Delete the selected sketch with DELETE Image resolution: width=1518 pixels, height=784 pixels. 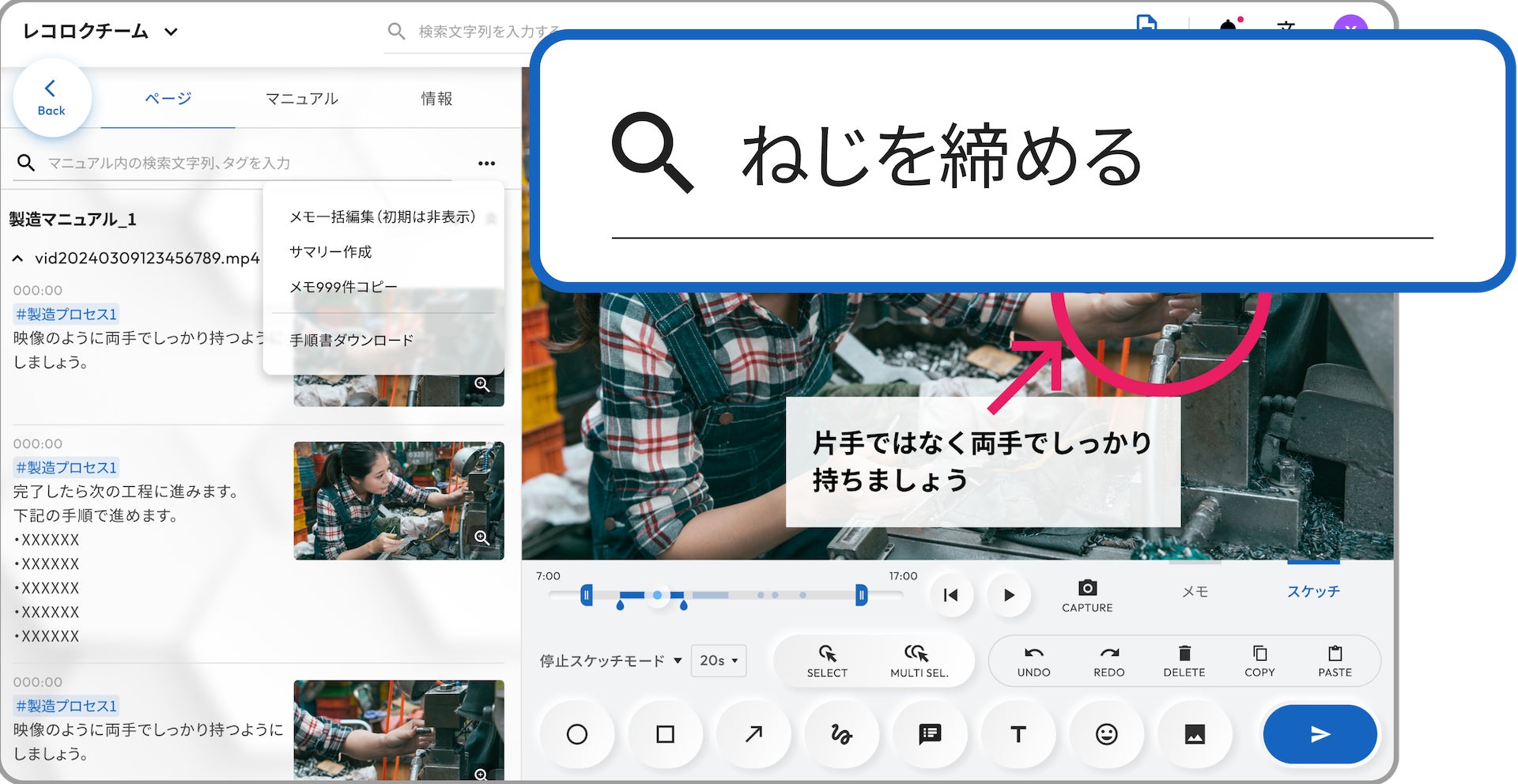pos(1184,661)
